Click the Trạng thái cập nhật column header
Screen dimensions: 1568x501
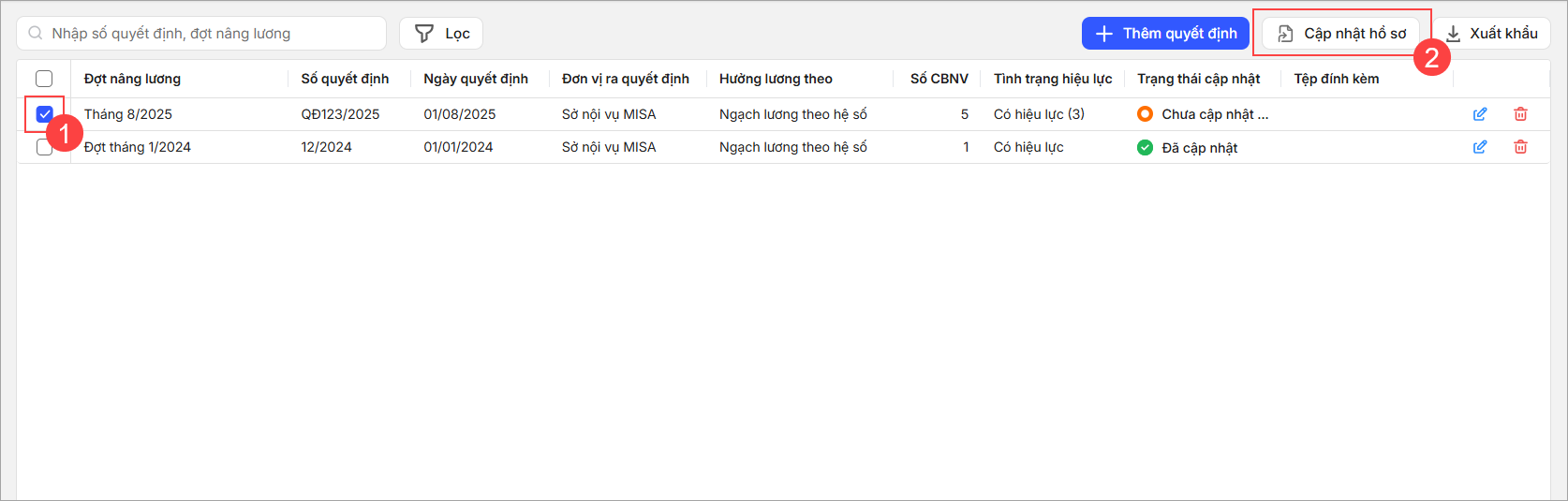click(1198, 79)
